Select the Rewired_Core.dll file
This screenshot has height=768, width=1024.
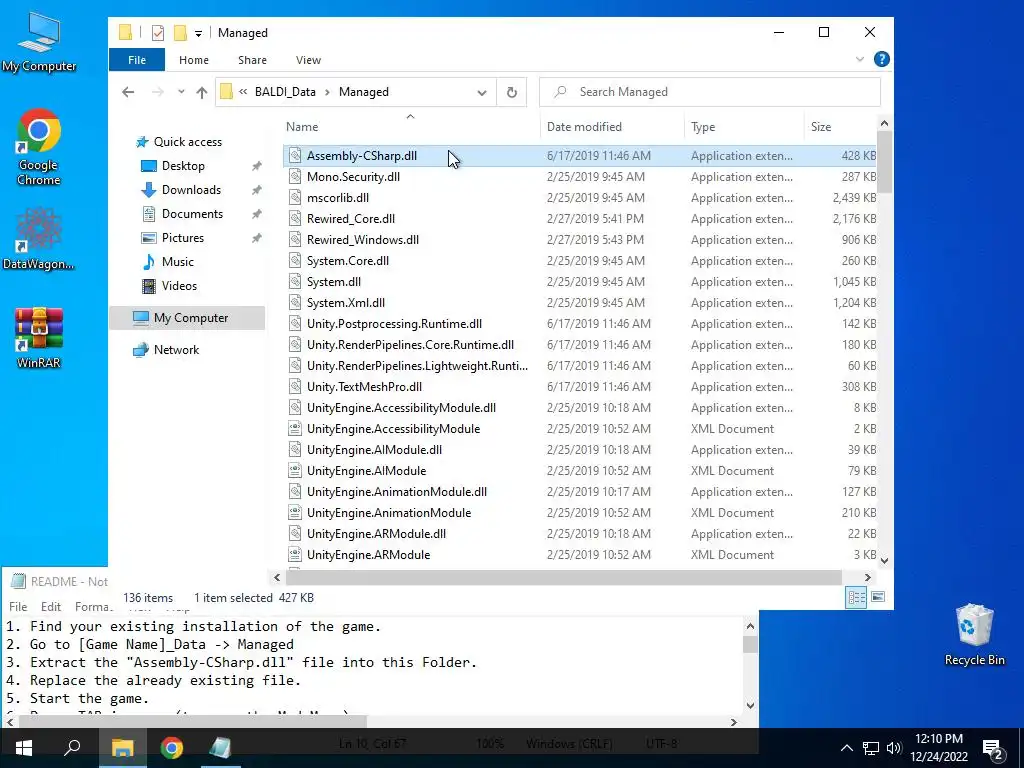click(x=579, y=218)
